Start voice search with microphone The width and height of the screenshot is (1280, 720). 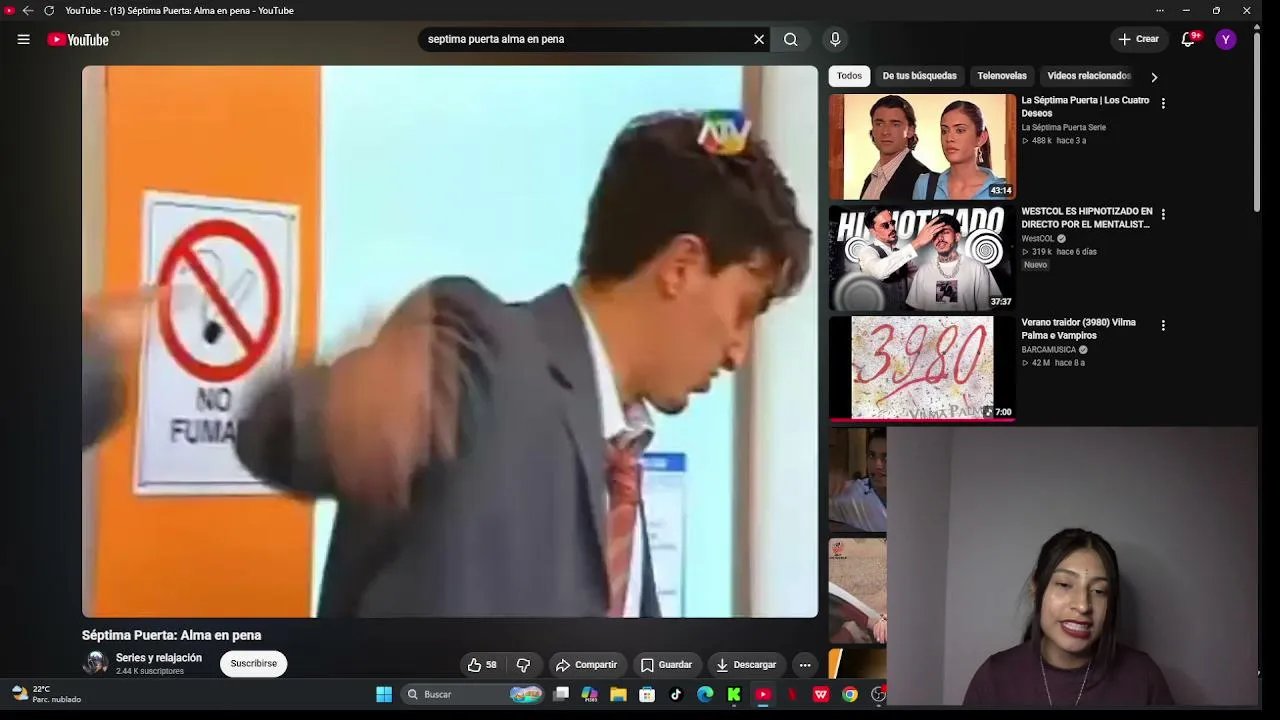(835, 39)
